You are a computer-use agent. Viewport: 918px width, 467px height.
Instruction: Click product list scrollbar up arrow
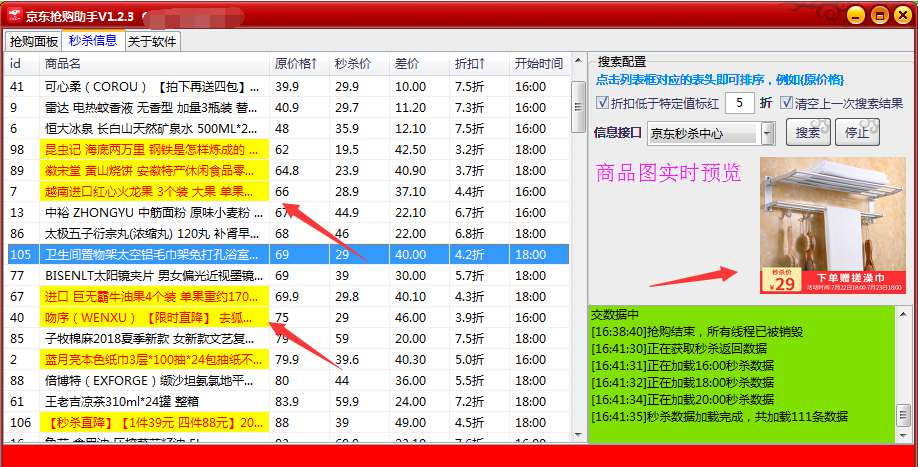[x=578, y=61]
